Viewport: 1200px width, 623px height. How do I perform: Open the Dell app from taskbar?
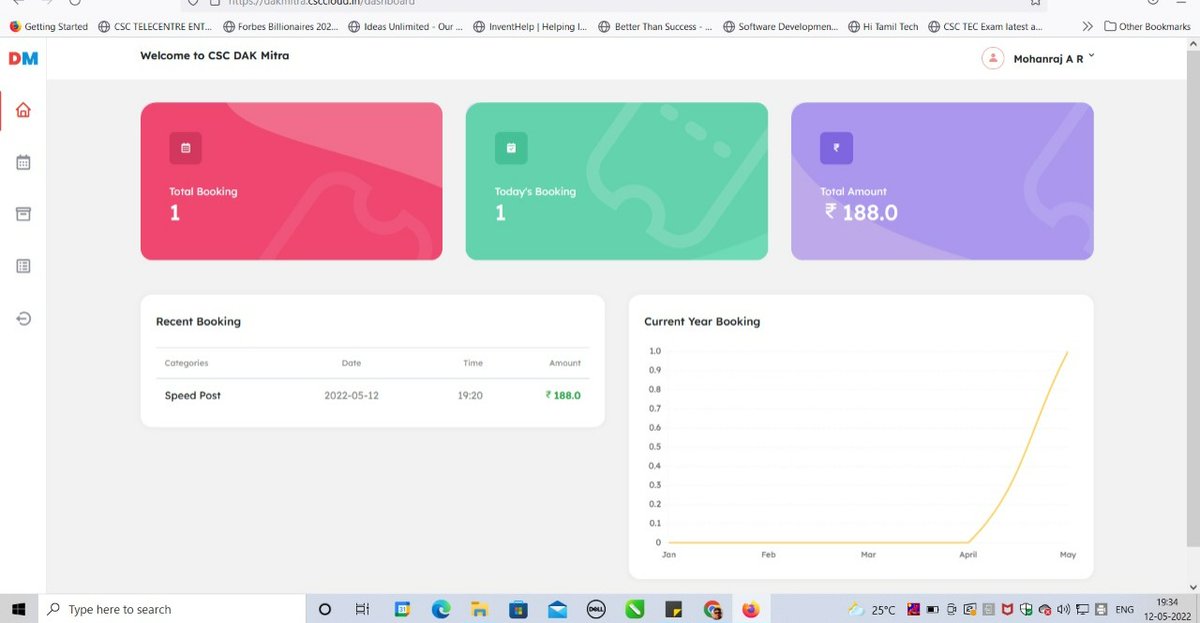pyautogui.click(x=595, y=609)
